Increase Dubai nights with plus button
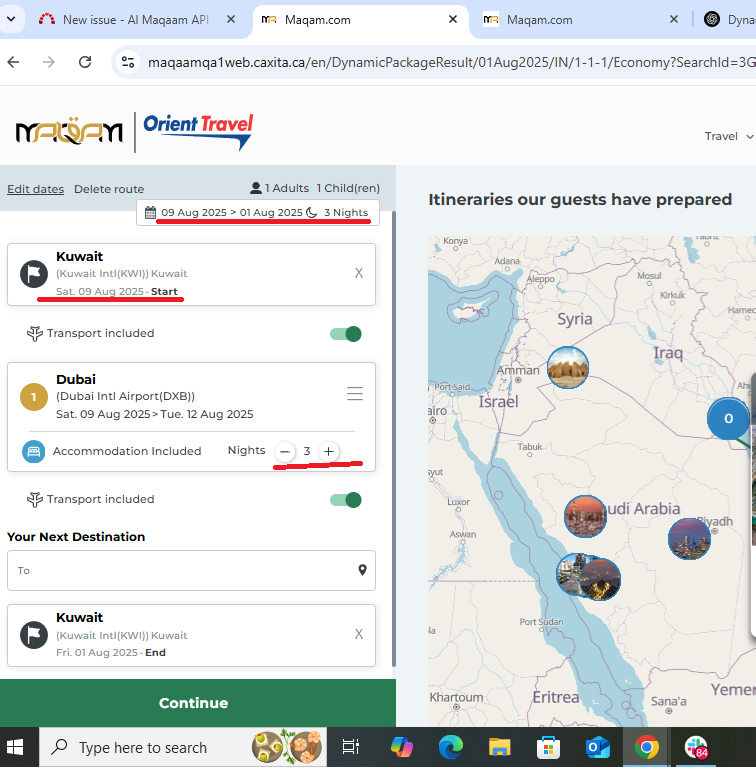 click(328, 452)
